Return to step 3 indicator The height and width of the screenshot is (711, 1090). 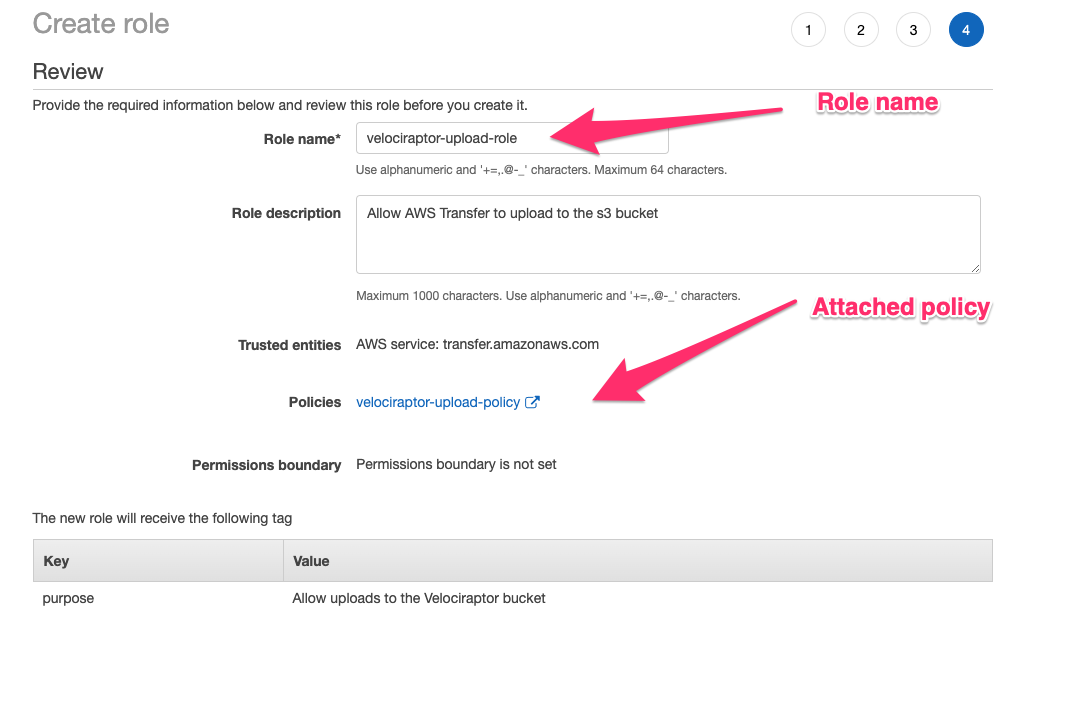point(913,30)
